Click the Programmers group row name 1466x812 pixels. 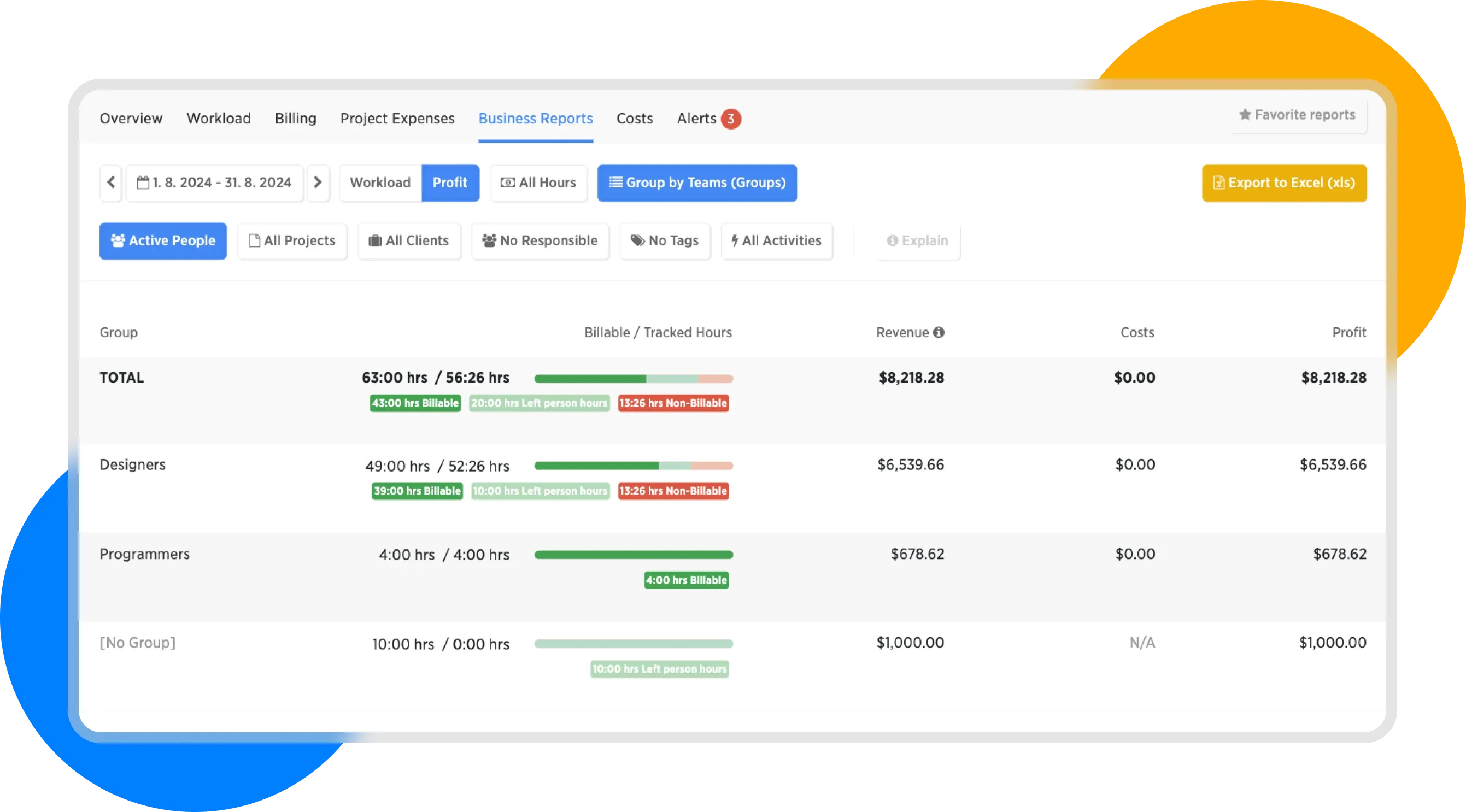pyautogui.click(x=144, y=554)
